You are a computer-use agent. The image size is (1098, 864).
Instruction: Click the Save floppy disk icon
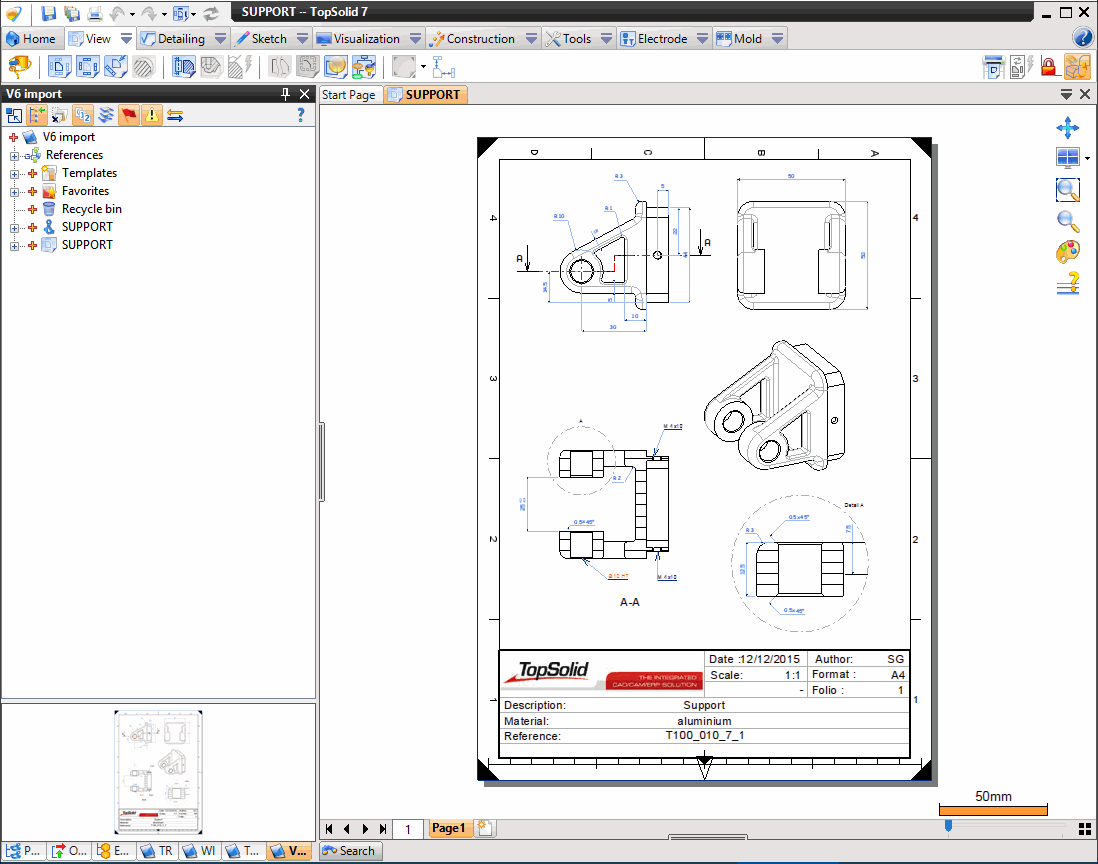point(49,13)
